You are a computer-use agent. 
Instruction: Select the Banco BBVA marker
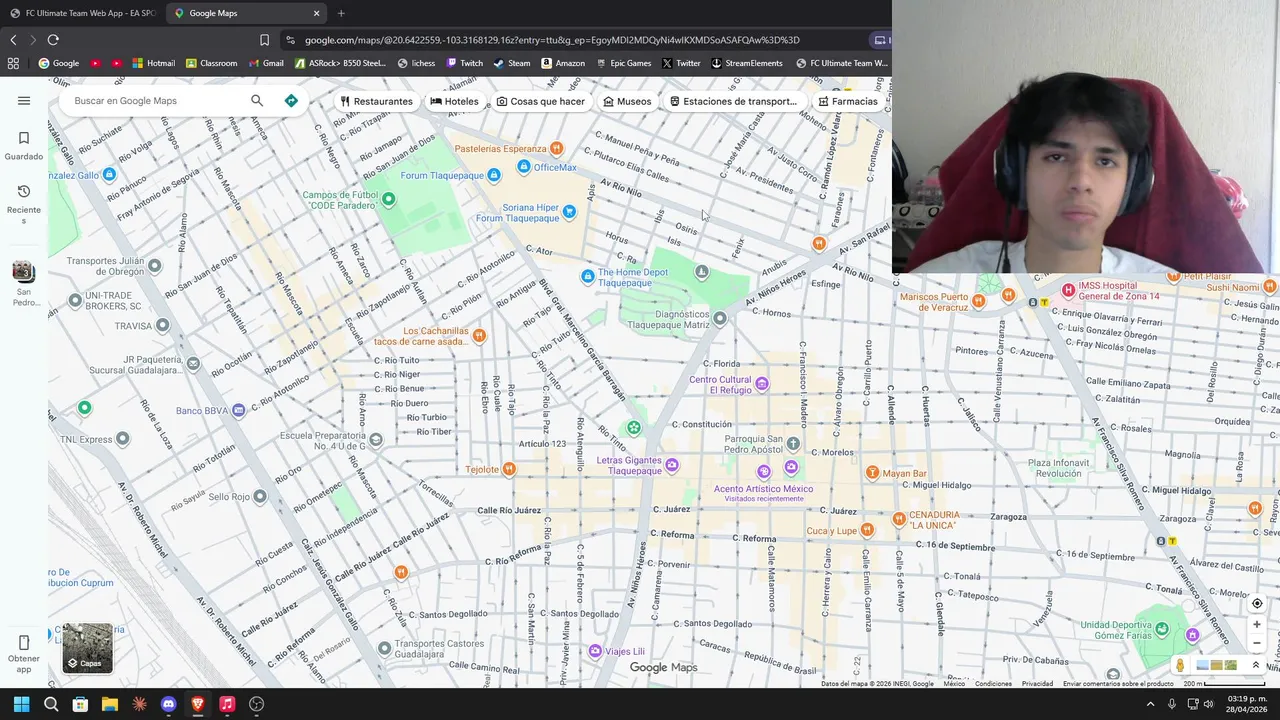pyautogui.click(x=238, y=410)
